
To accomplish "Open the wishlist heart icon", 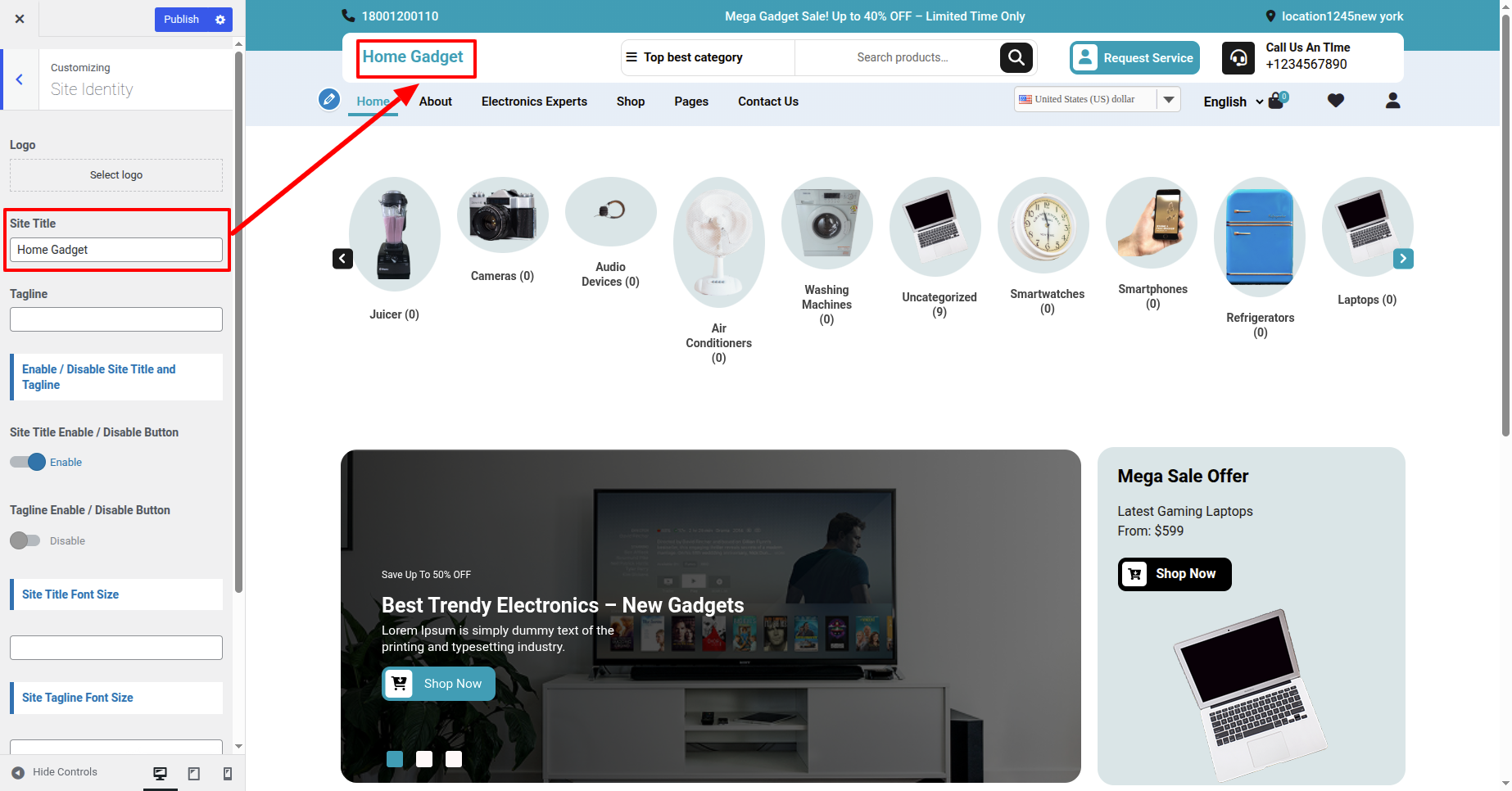I will [1335, 101].
